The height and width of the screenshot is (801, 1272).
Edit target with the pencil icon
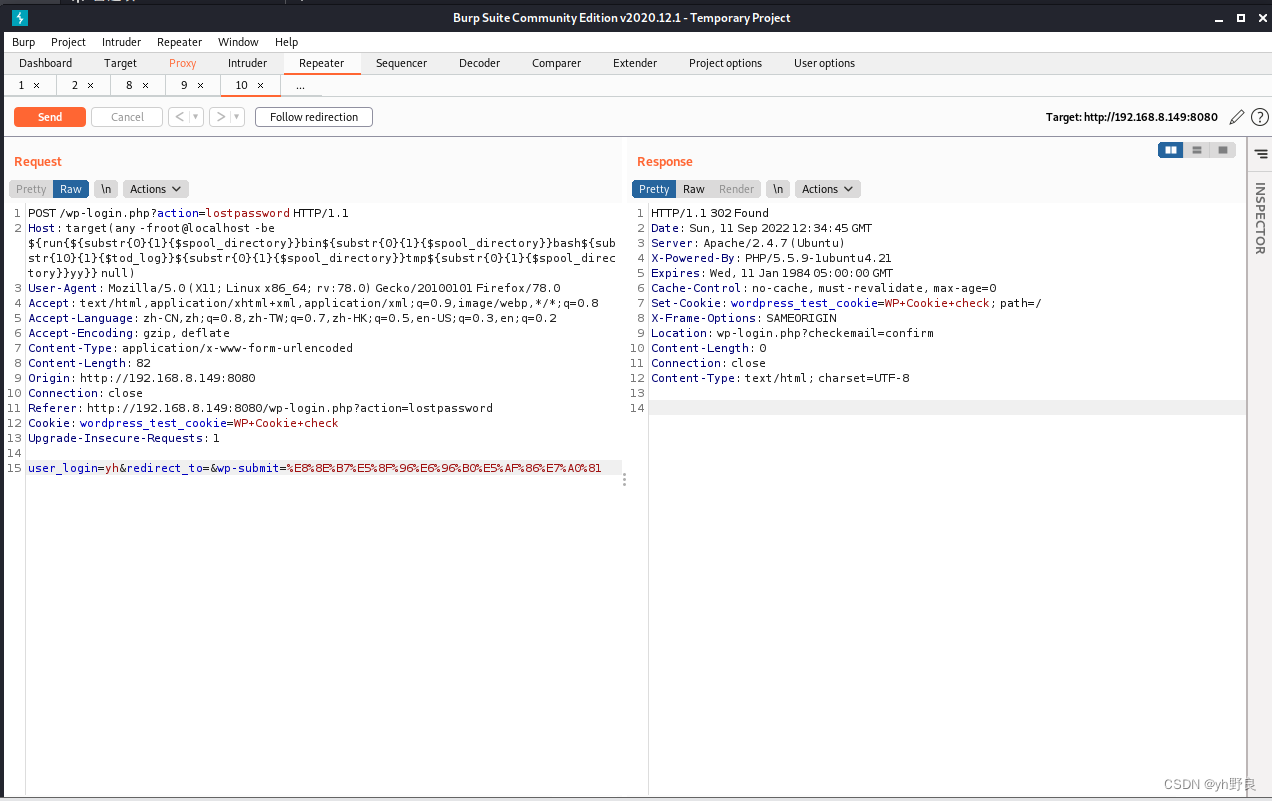click(x=1237, y=117)
